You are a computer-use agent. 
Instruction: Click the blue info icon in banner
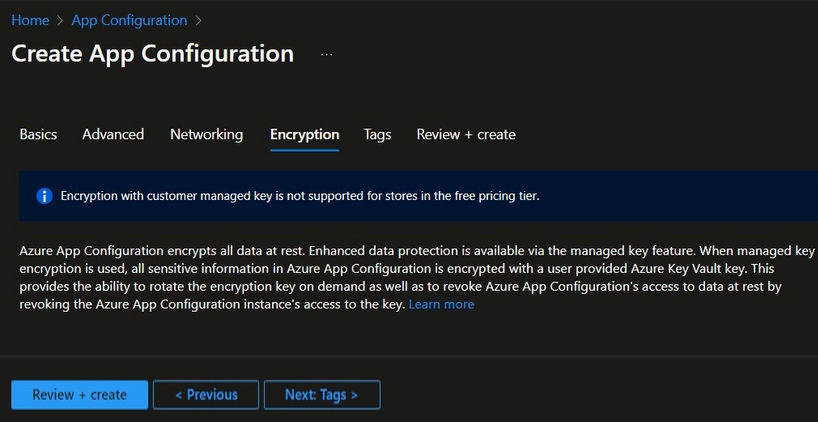[44, 196]
